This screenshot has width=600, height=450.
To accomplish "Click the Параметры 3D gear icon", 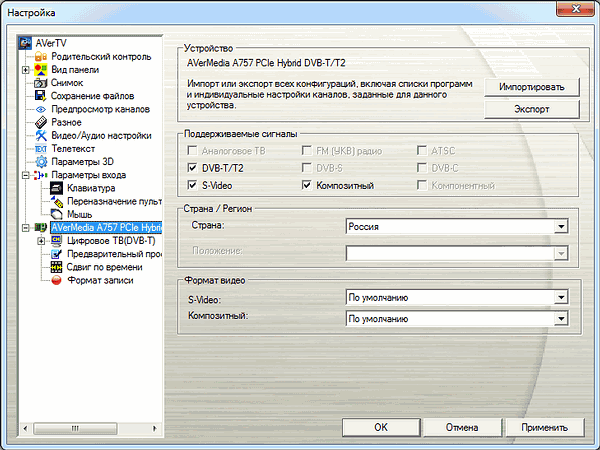I will (x=41, y=162).
